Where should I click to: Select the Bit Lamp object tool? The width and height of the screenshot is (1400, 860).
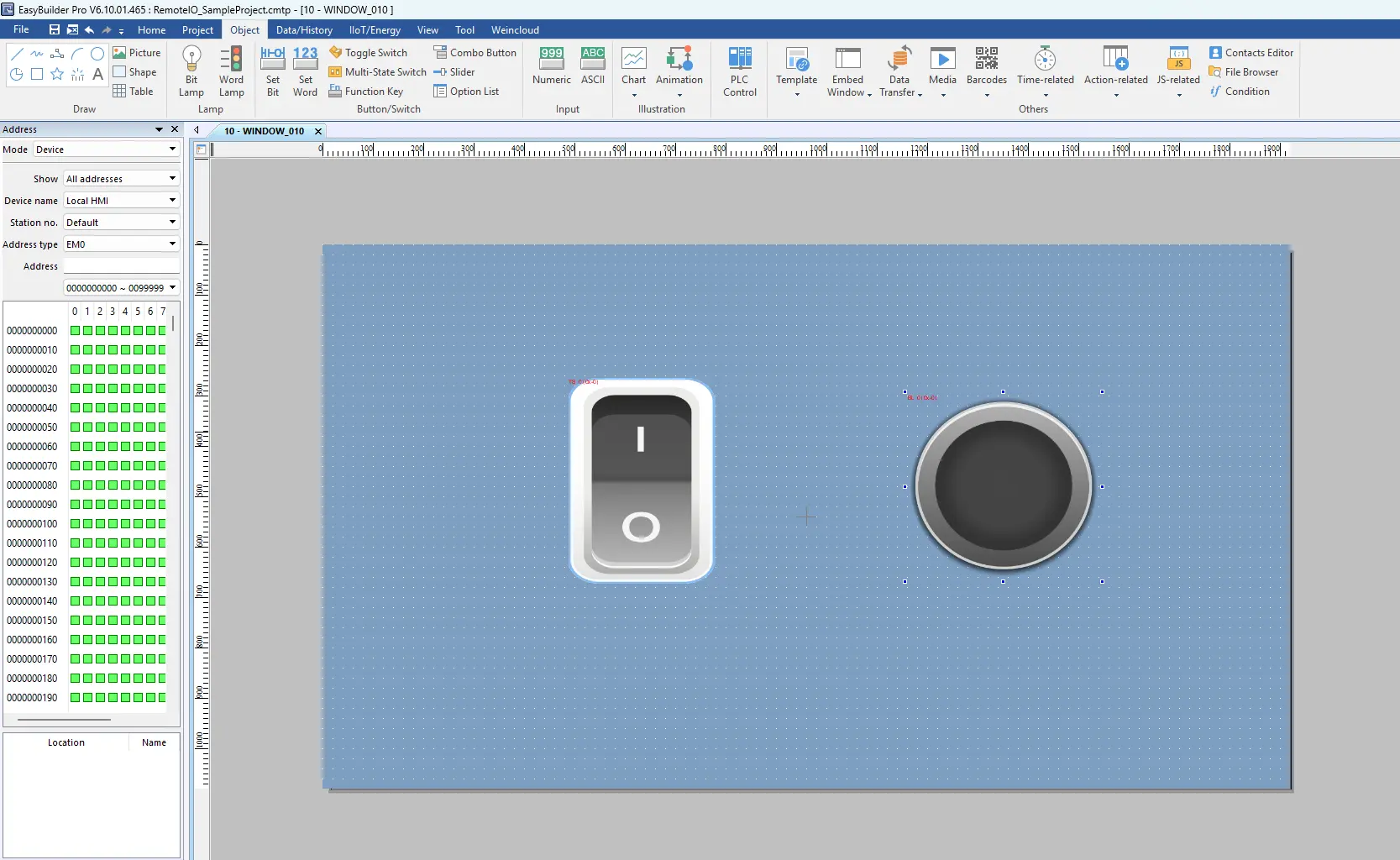(191, 71)
